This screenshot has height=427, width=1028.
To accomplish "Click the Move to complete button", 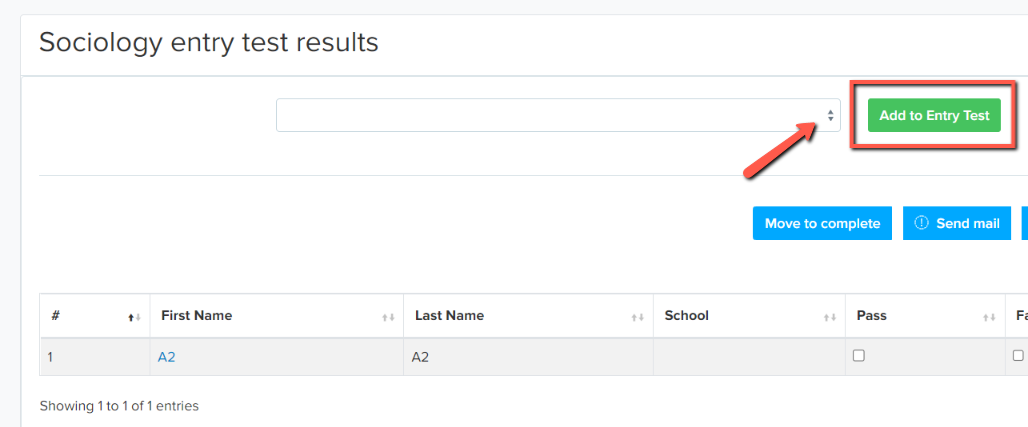I will [822, 223].
